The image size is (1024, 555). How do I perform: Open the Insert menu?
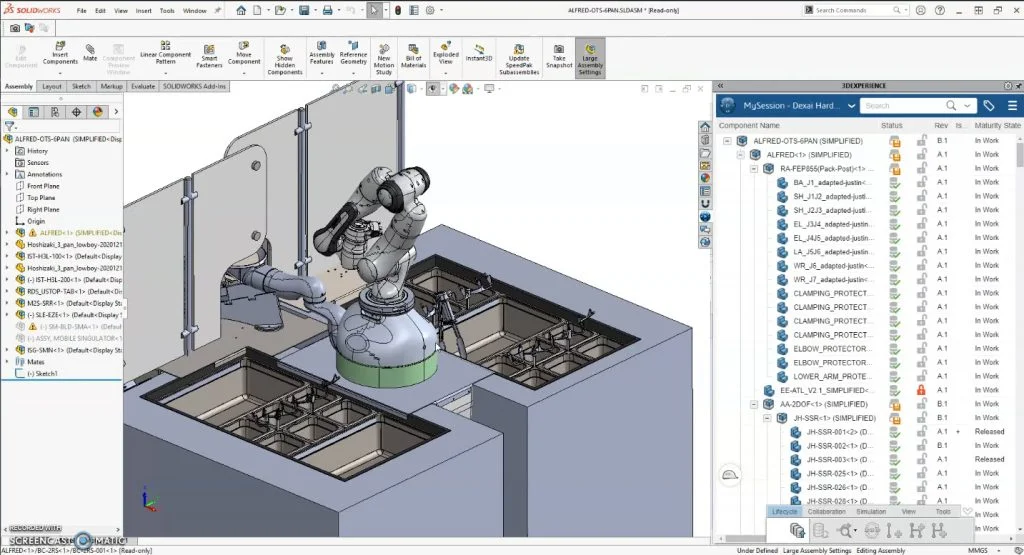(x=144, y=10)
